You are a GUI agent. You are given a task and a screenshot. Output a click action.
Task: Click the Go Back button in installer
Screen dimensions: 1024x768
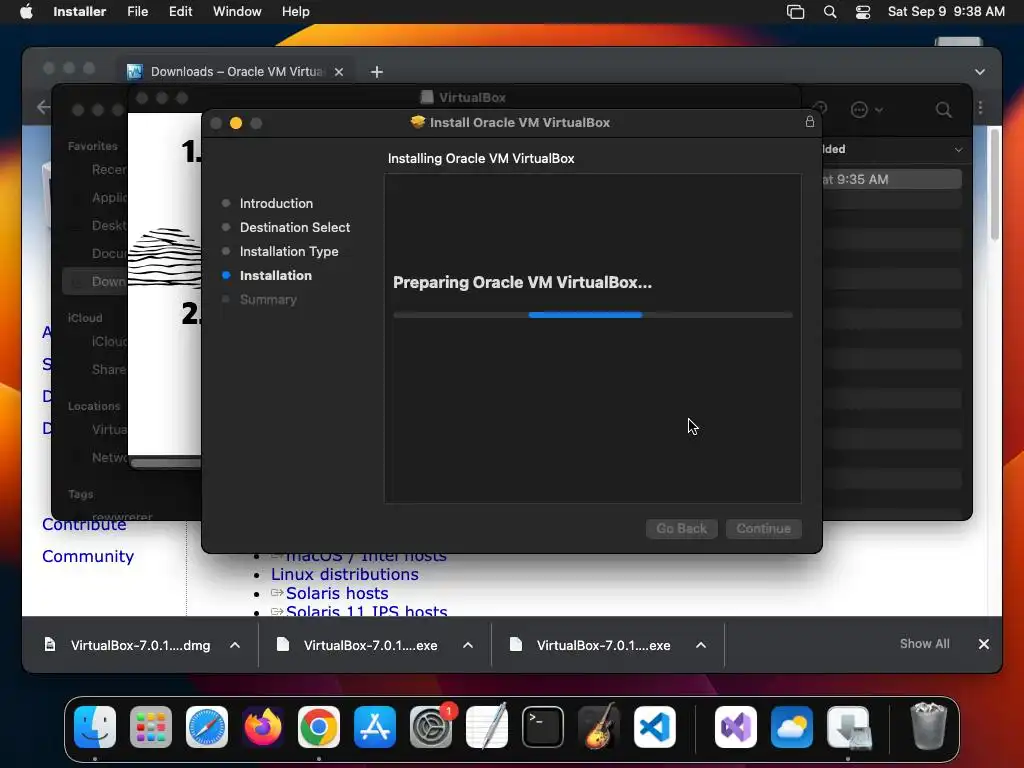click(681, 528)
